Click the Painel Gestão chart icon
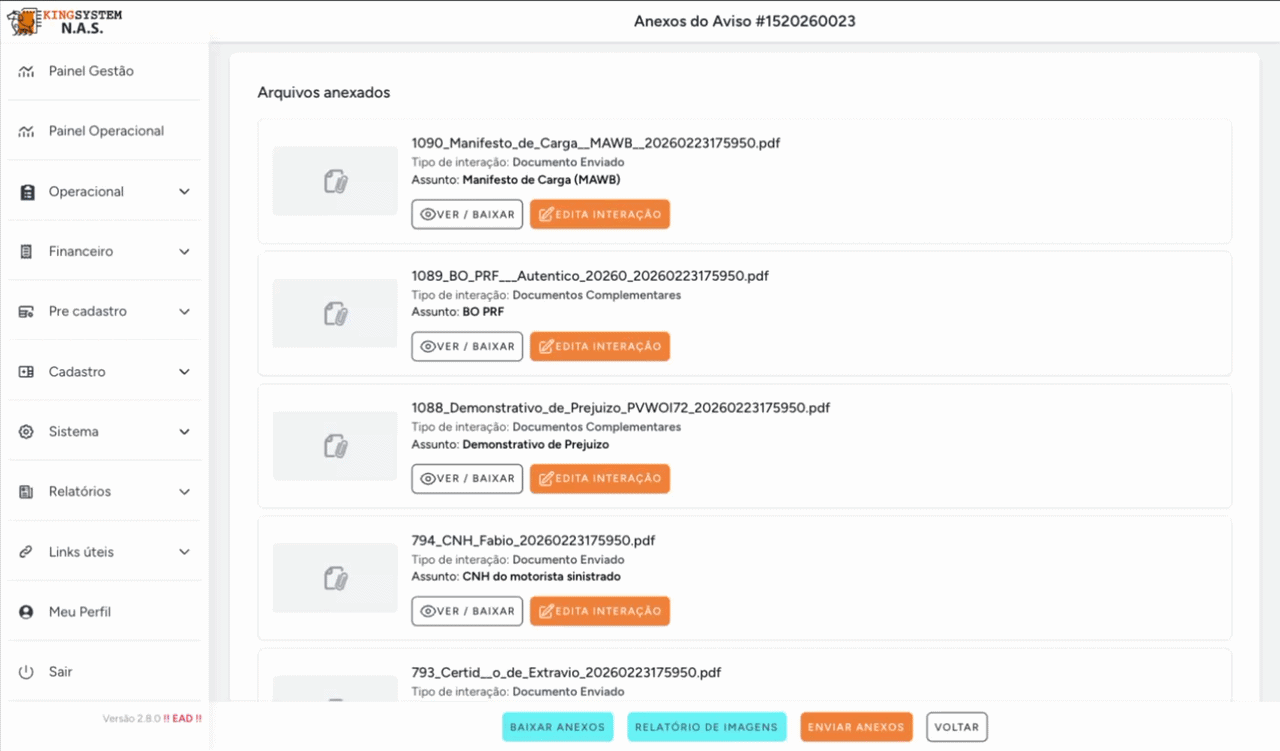The height and width of the screenshot is (751, 1280). 27,72
